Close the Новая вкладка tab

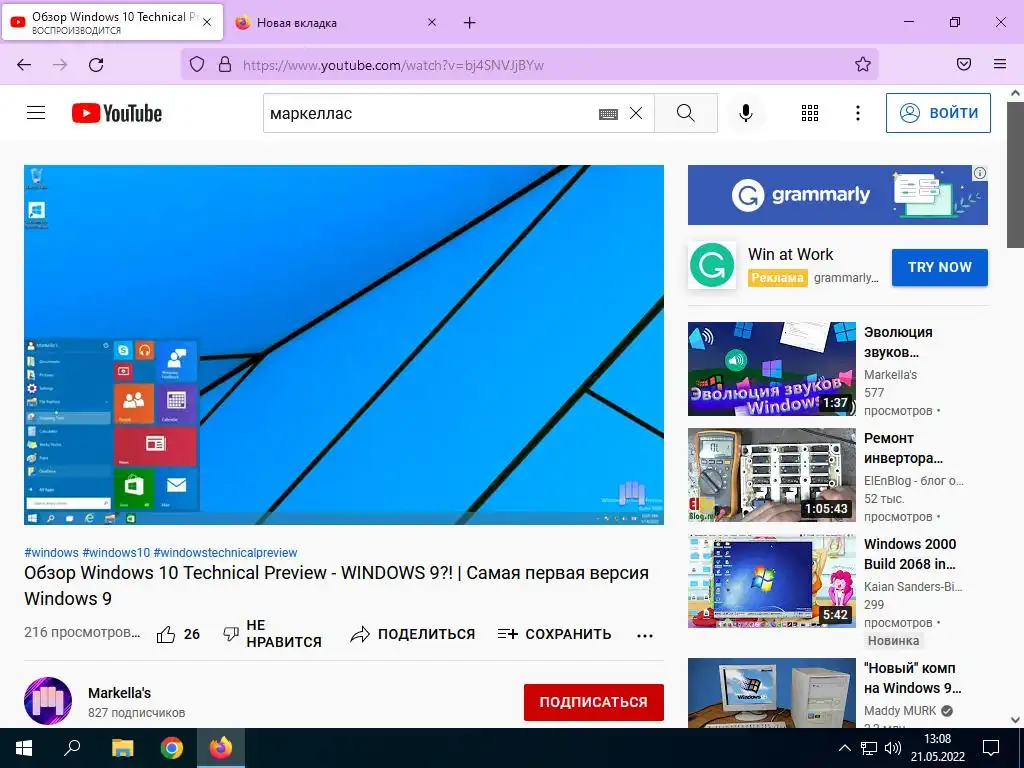pos(432,22)
